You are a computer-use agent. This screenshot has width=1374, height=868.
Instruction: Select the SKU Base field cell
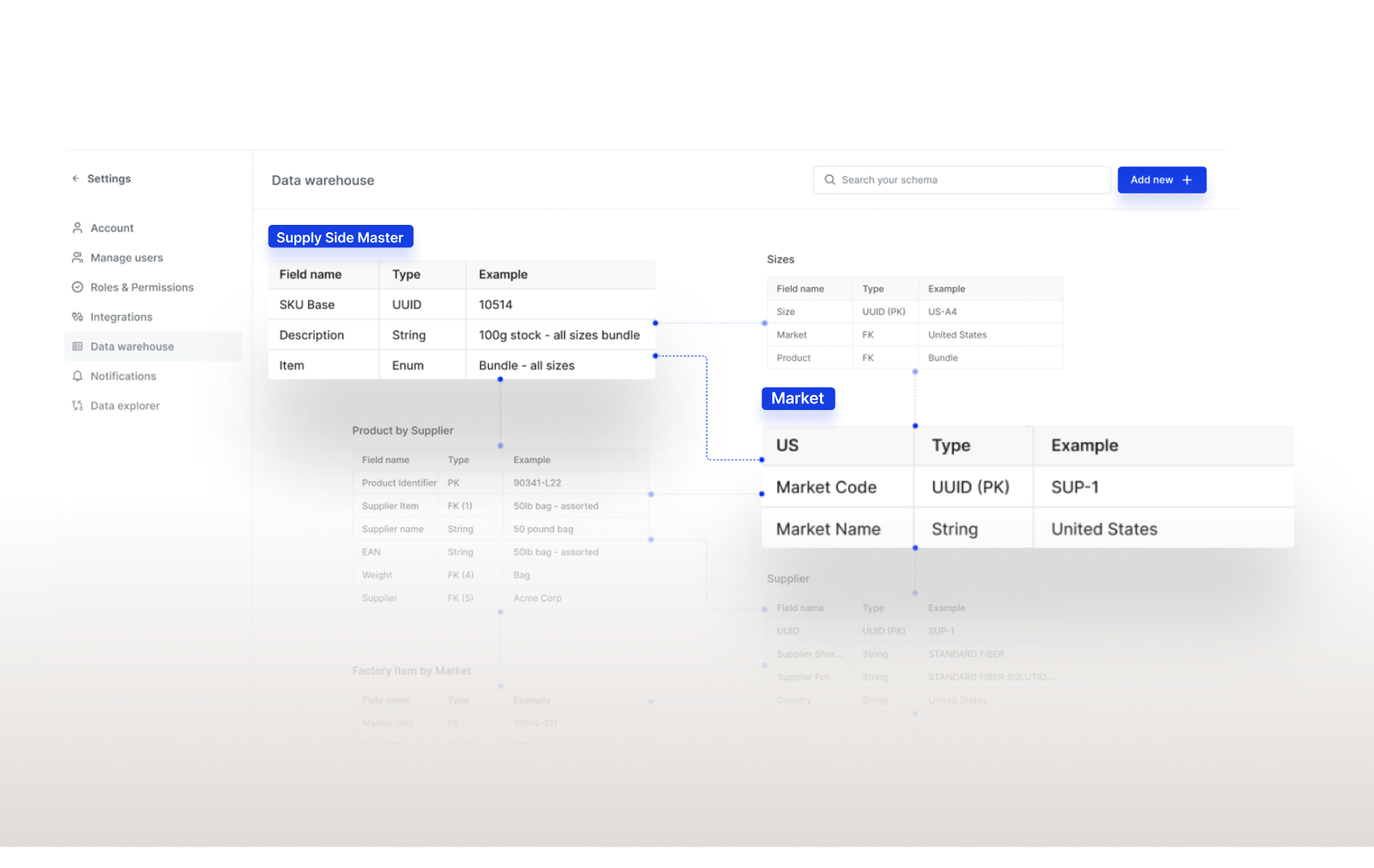pos(323,304)
